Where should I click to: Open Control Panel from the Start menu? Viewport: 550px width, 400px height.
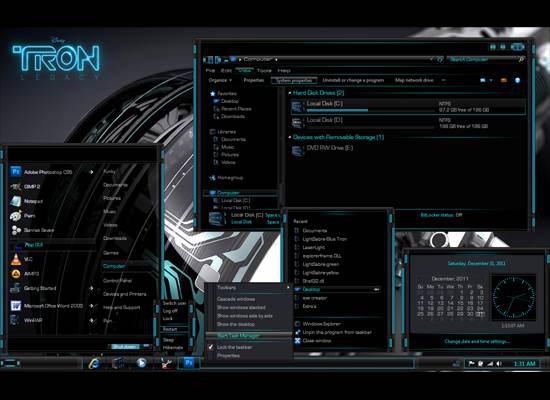tap(118, 281)
